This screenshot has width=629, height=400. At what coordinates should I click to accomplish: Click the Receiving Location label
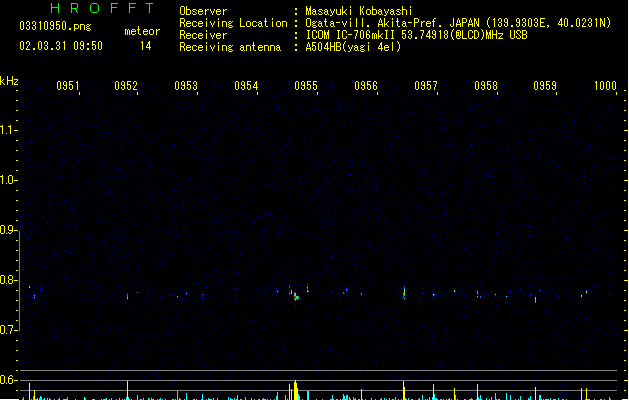coord(233,23)
